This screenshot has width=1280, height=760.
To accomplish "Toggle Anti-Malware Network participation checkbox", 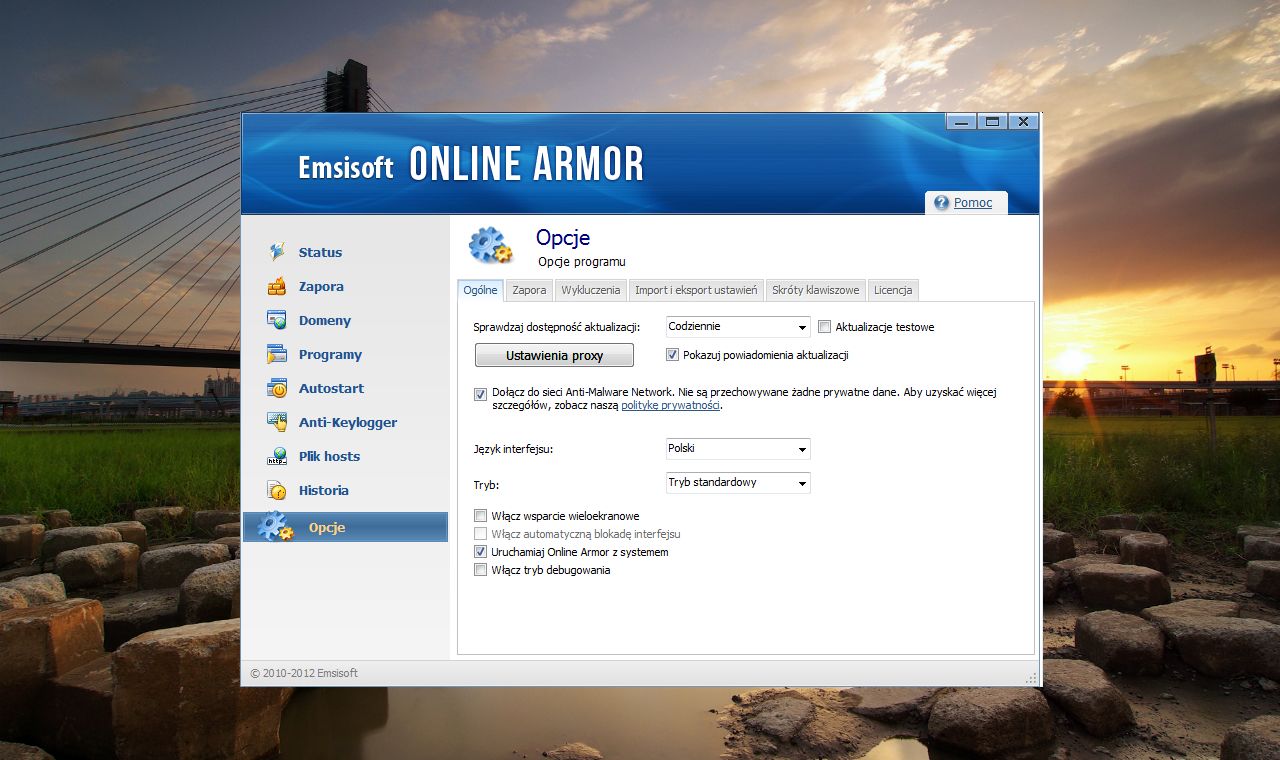I will click(481, 394).
